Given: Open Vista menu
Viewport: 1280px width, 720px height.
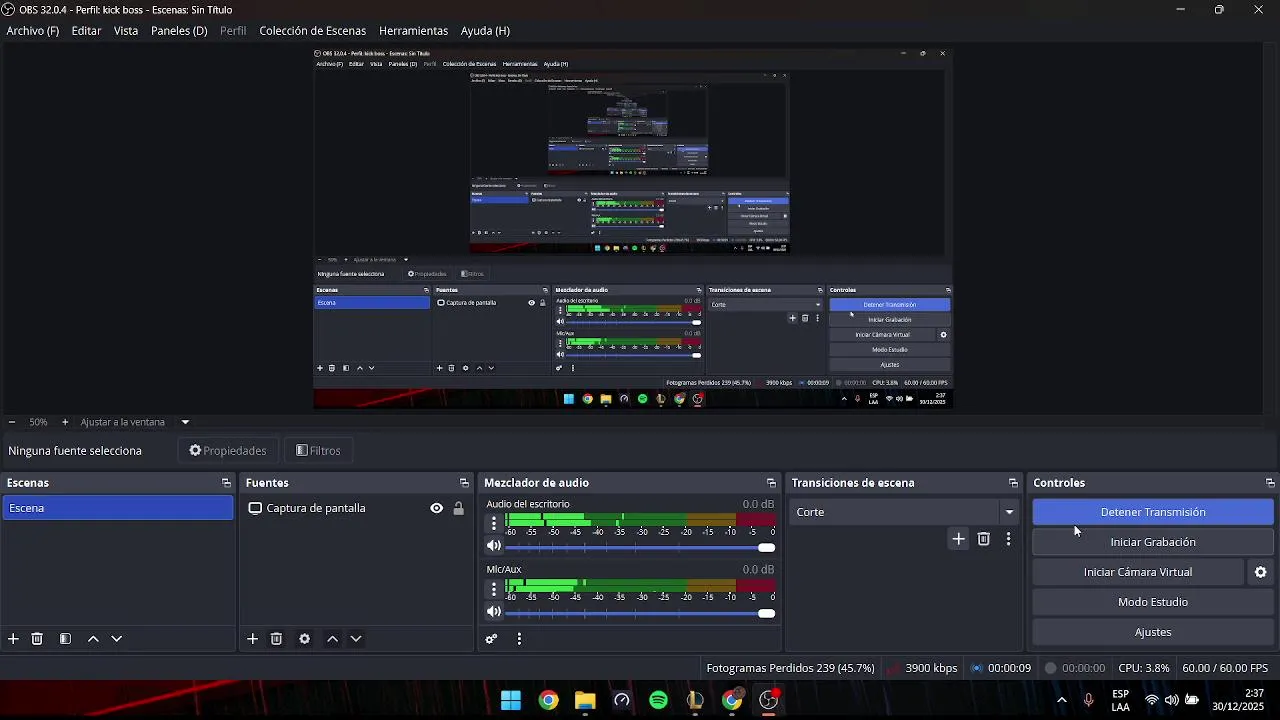Looking at the screenshot, I should point(126,31).
